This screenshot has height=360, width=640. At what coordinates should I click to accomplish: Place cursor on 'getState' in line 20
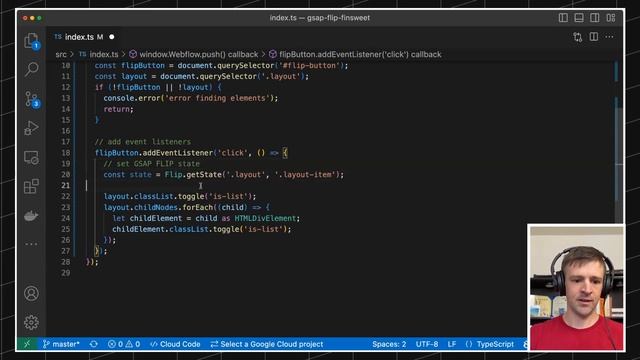point(204,175)
